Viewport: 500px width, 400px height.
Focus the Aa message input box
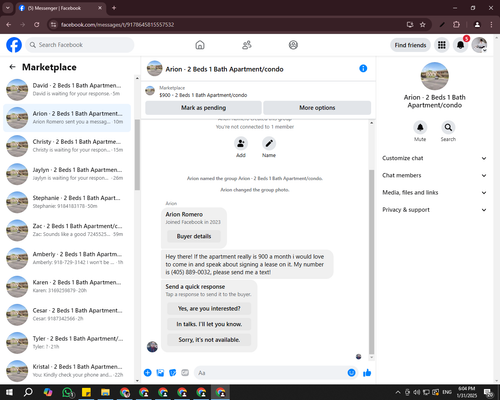pyautogui.click(x=271, y=373)
